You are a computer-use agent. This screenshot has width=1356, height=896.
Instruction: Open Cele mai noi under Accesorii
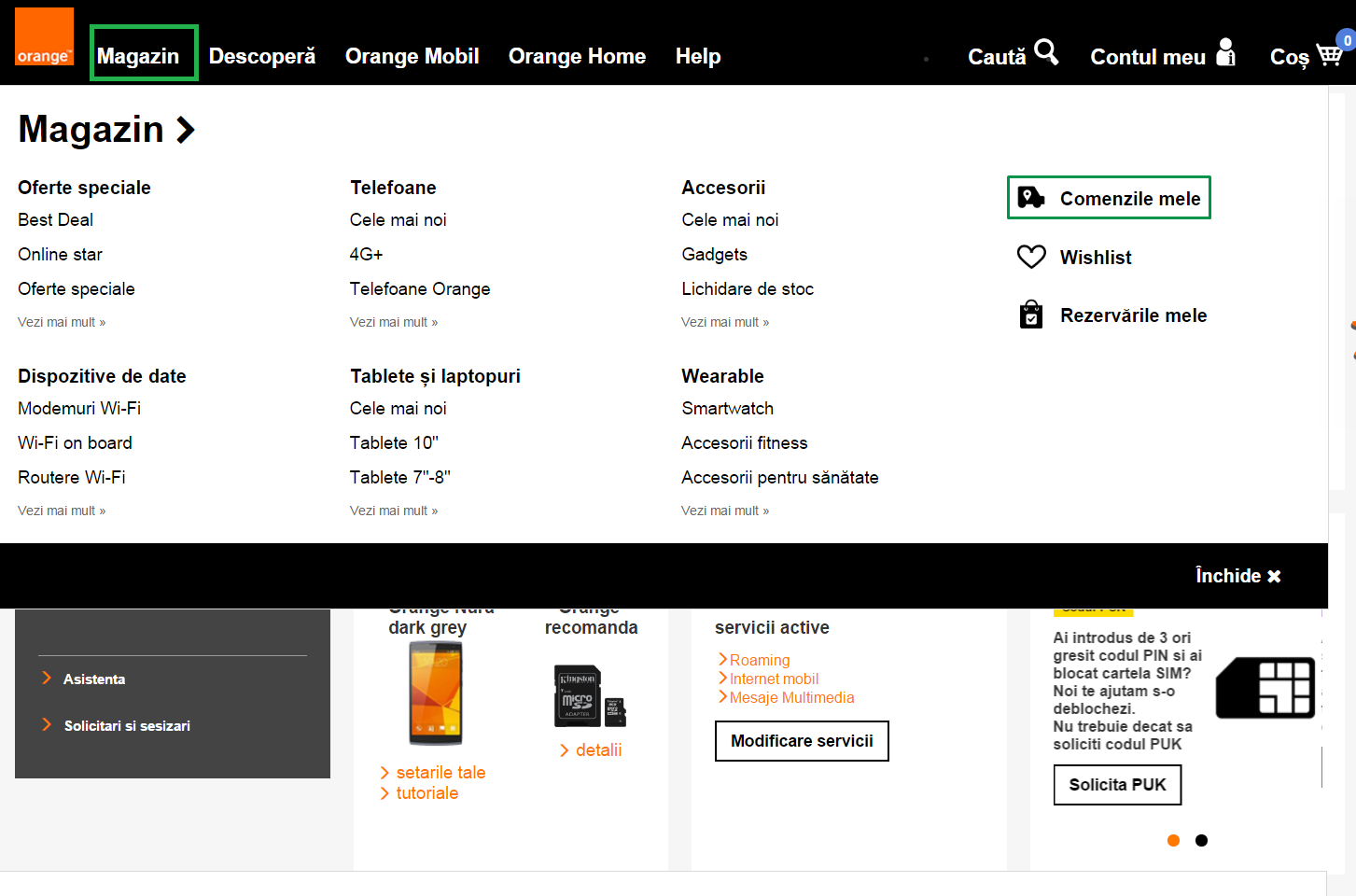[x=730, y=220]
